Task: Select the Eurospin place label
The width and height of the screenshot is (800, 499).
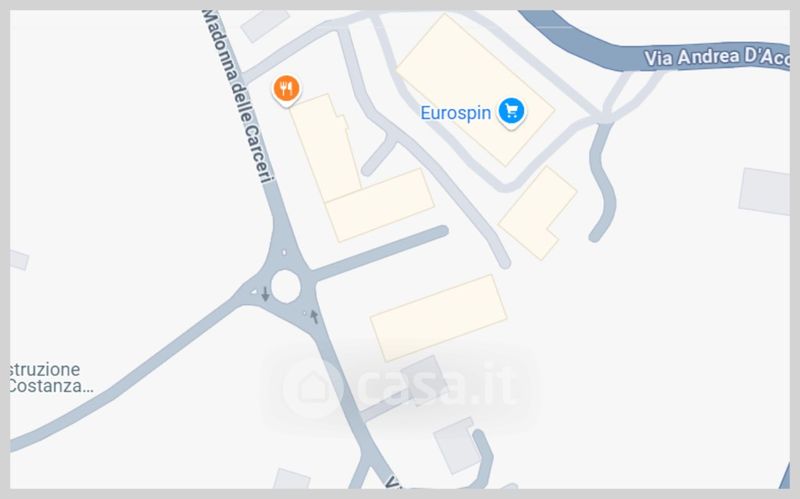Action: pos(455,113)
